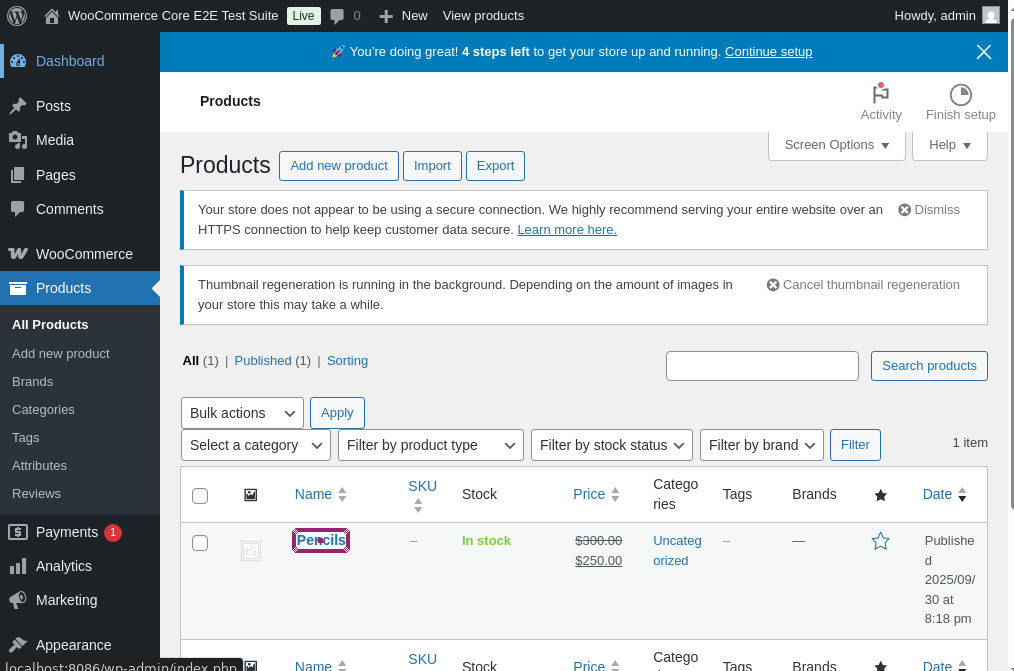Image resolution: width=1014 pixels, height=671 pixels.
Task: Click the Pencils product thumbnail placeholder
Action: click(x=251, y=551)
